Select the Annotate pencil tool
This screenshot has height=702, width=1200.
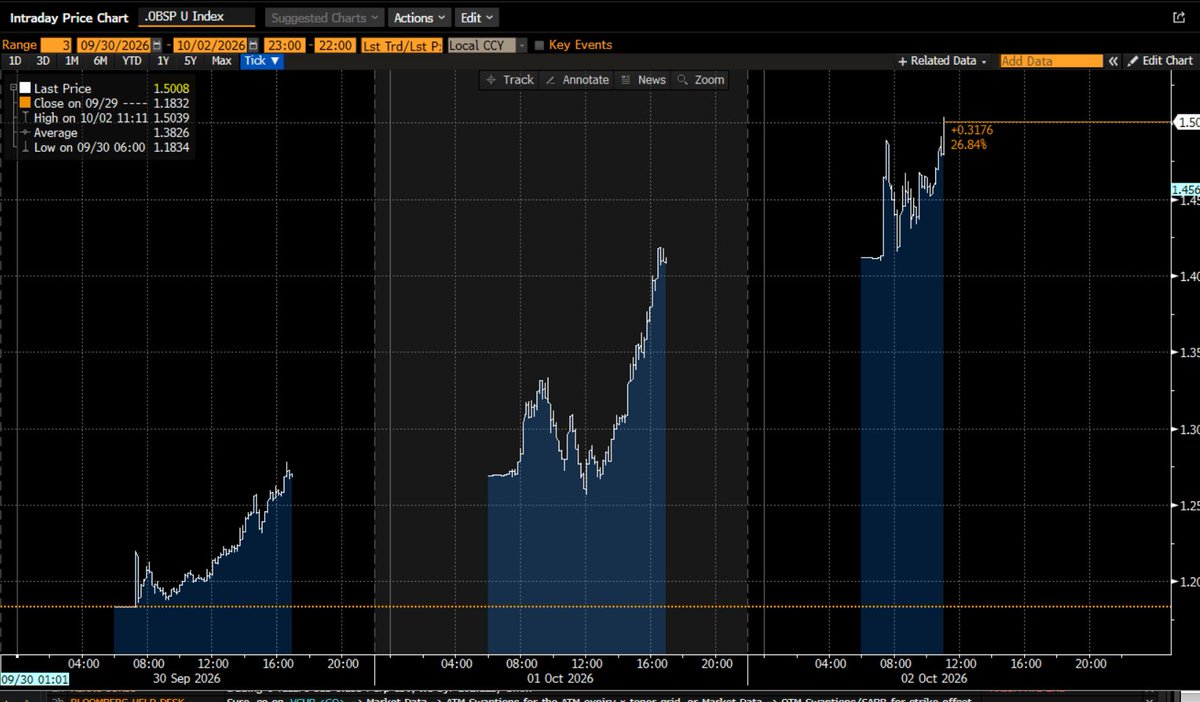[578, 80]
